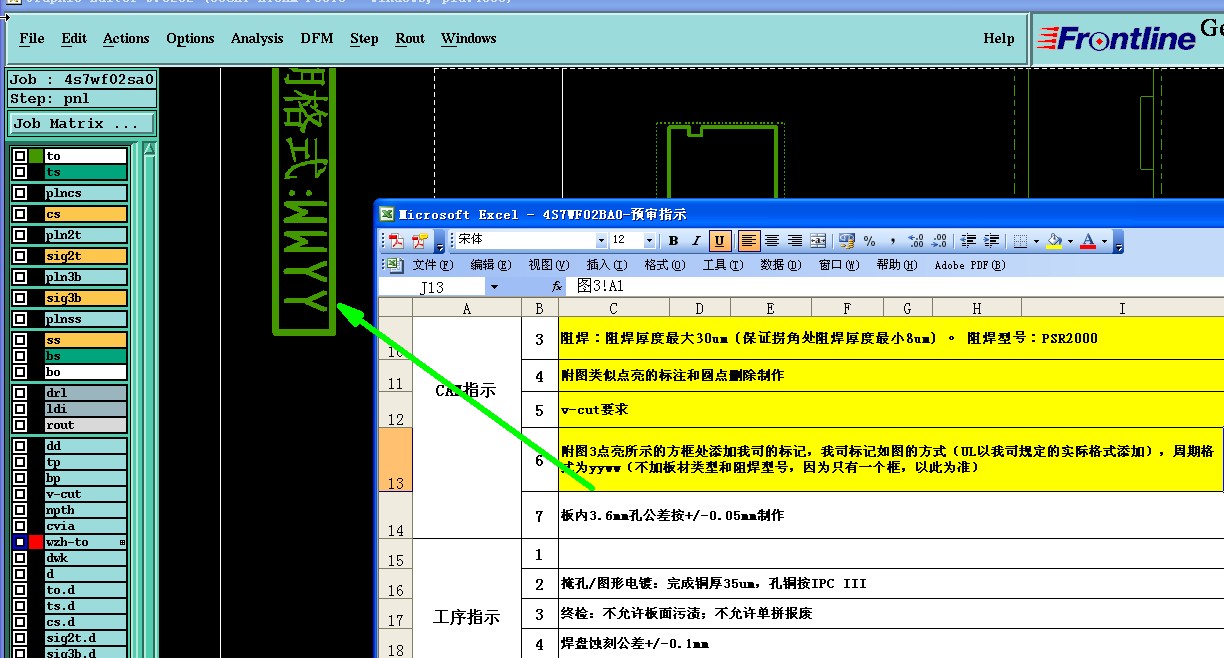Select column C header in Excel

[613, 308]
